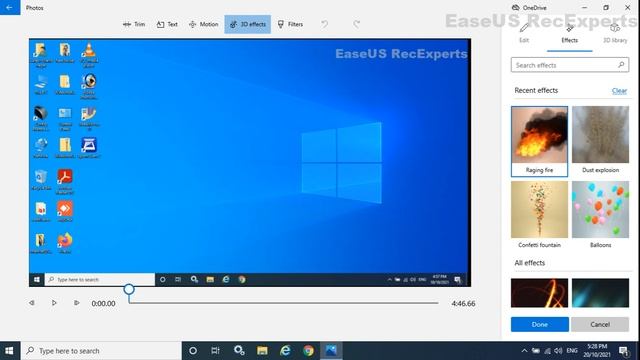640x360 pixels.
Task: Click the Search effects input field
Action: (570, 65)
